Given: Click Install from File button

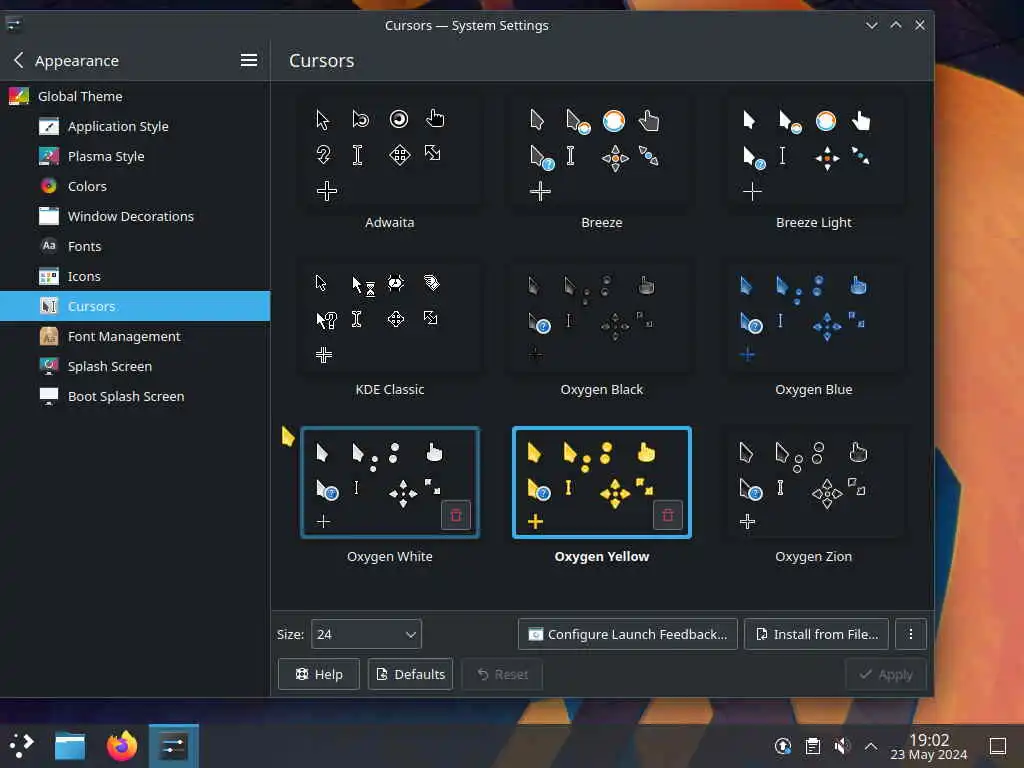Looking at the screenshot, I should click(x=816, y=634).
